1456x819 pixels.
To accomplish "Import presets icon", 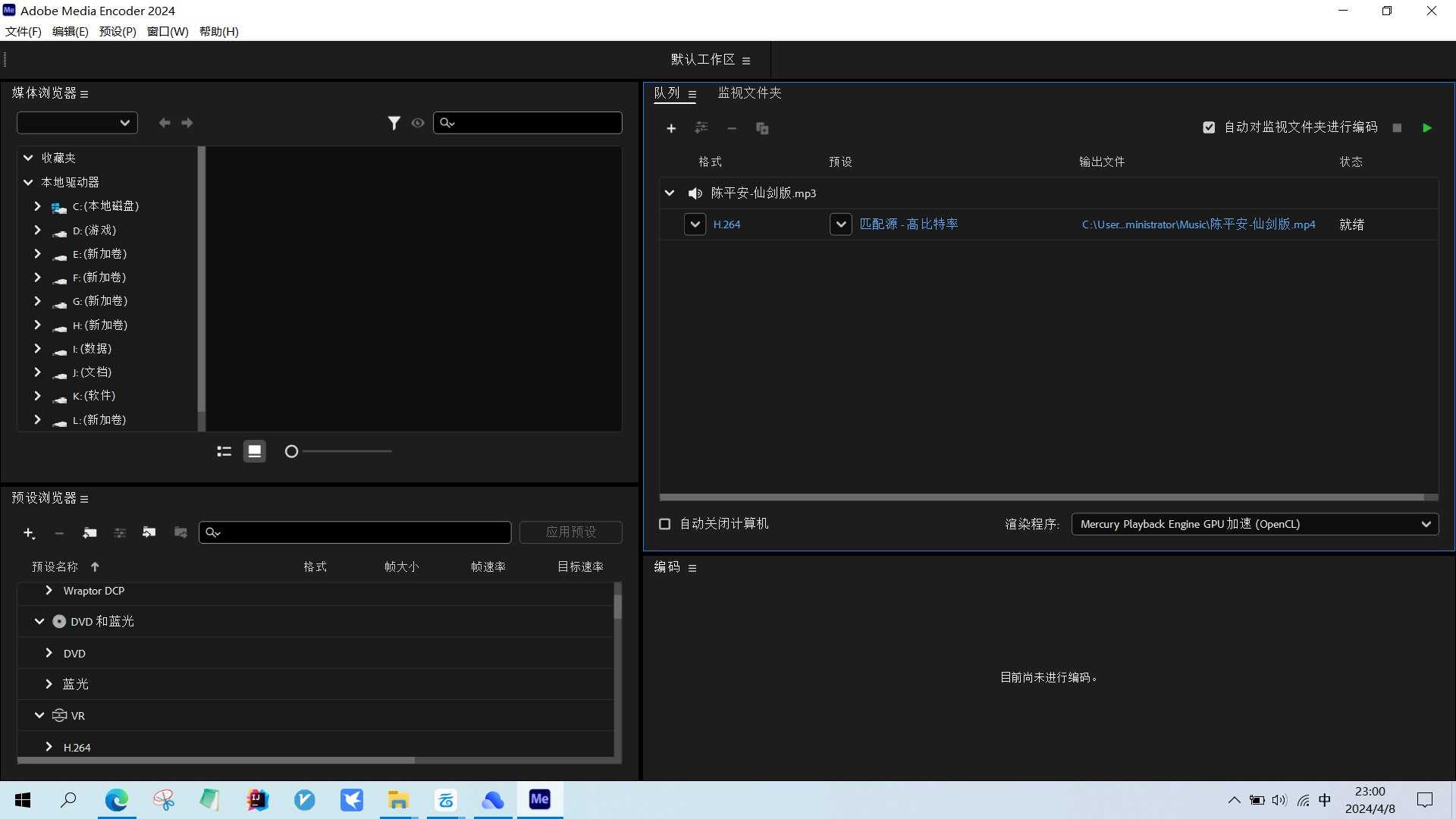I will [x=149, y=533].
